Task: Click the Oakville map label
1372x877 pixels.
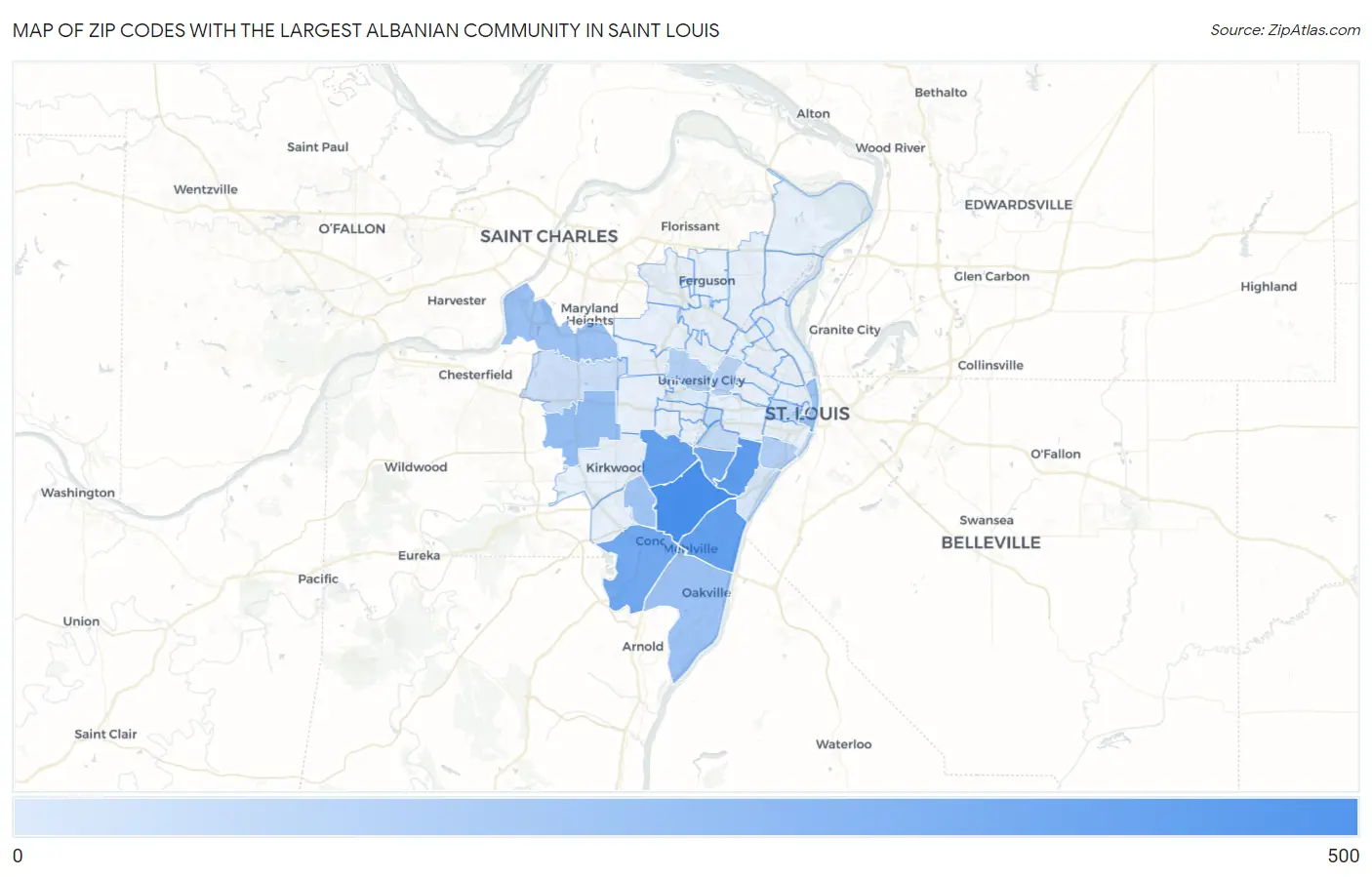Action: (x=706, y=593)
